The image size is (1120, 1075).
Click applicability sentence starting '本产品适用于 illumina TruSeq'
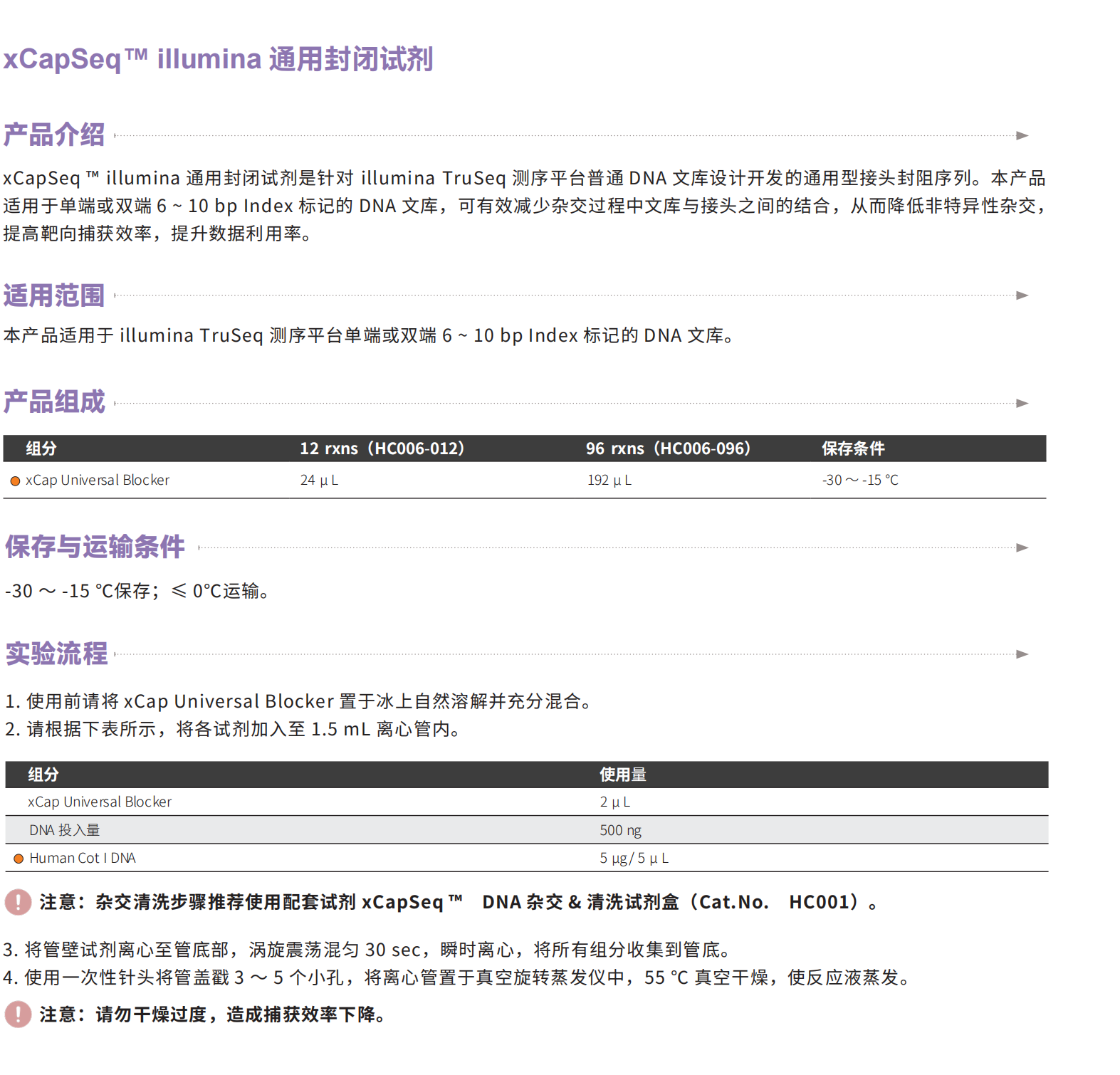369,335
